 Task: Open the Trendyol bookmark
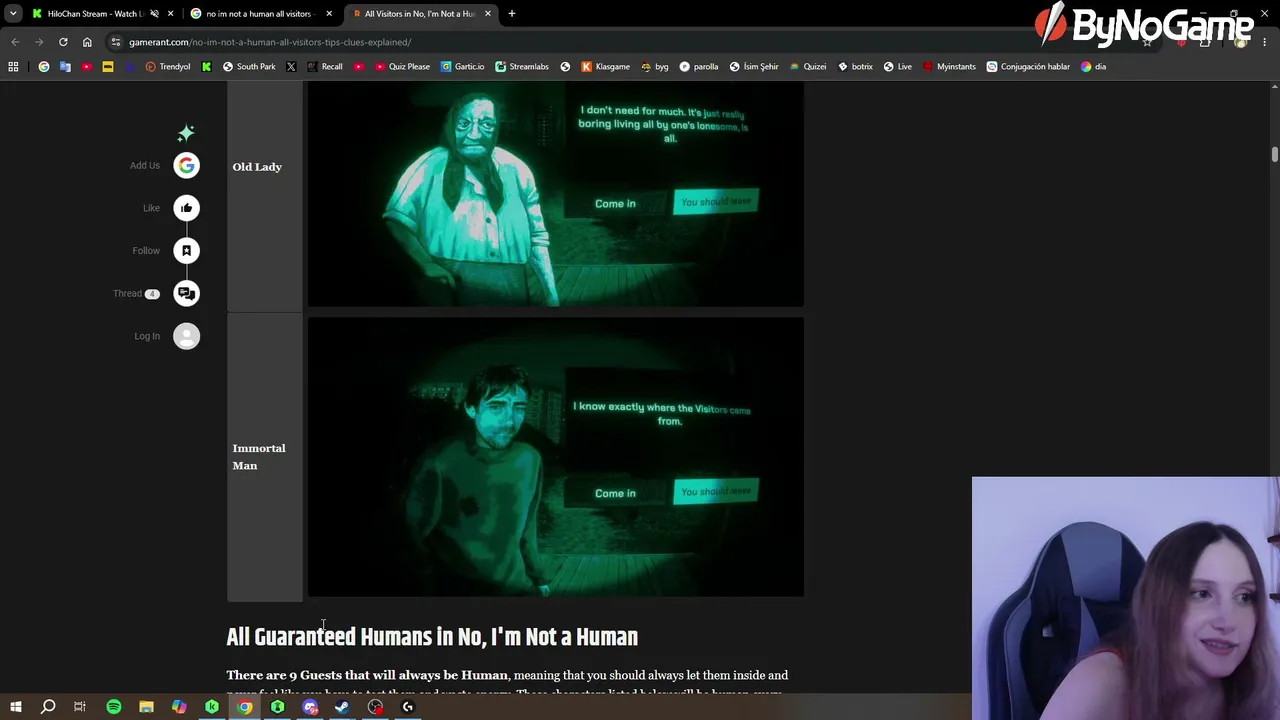coord(168,67)
